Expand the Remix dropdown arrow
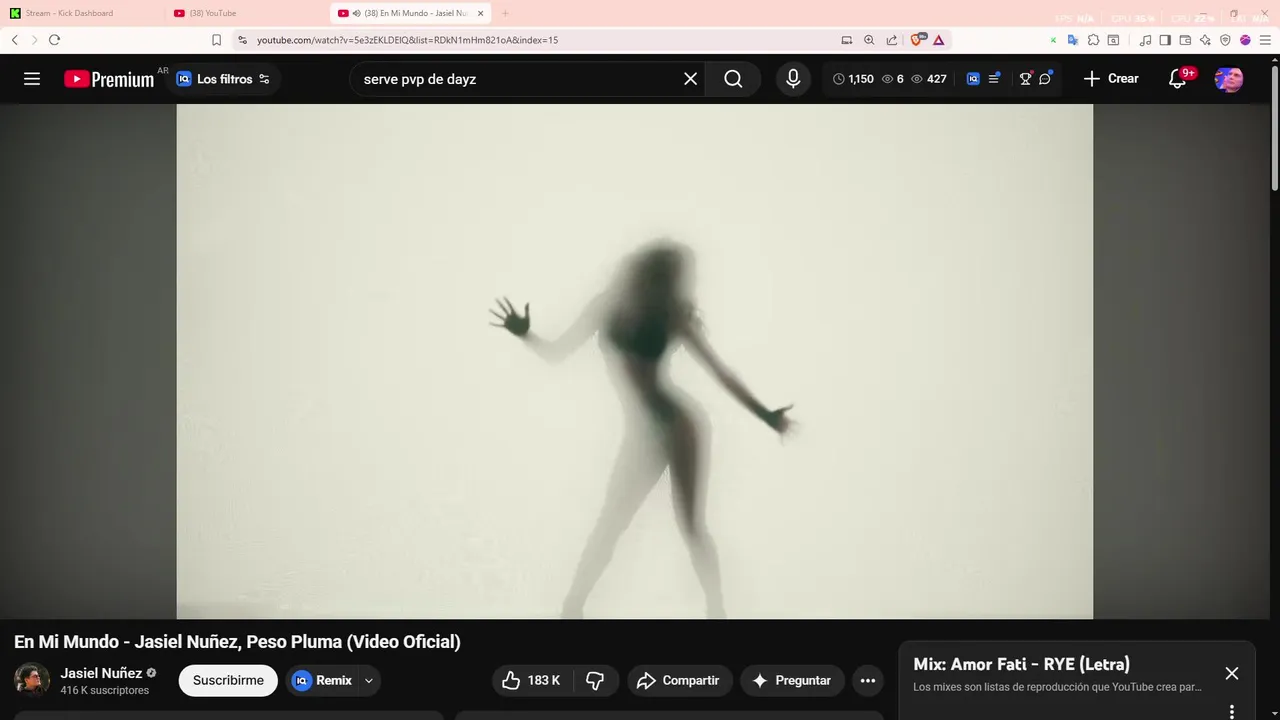 [x=369, y=680]
